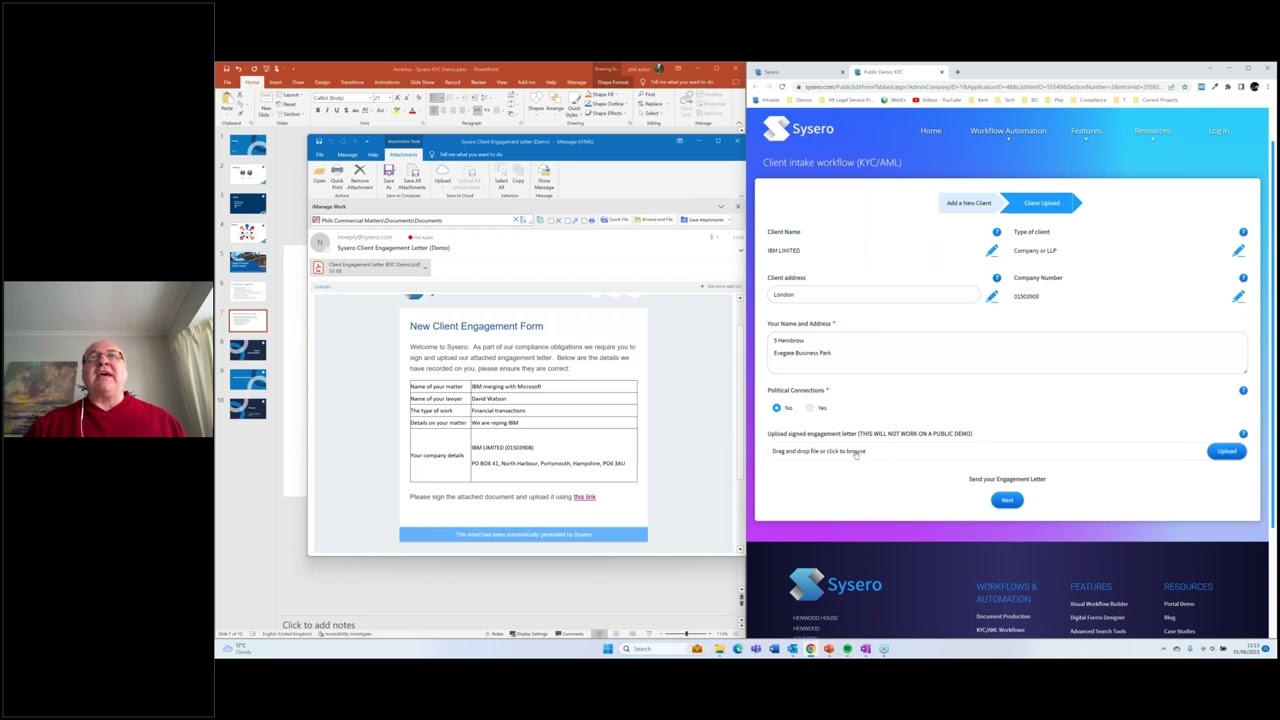Collapse iManage Work panel chevron
The image size is (1280, 720).
point(721,207)
